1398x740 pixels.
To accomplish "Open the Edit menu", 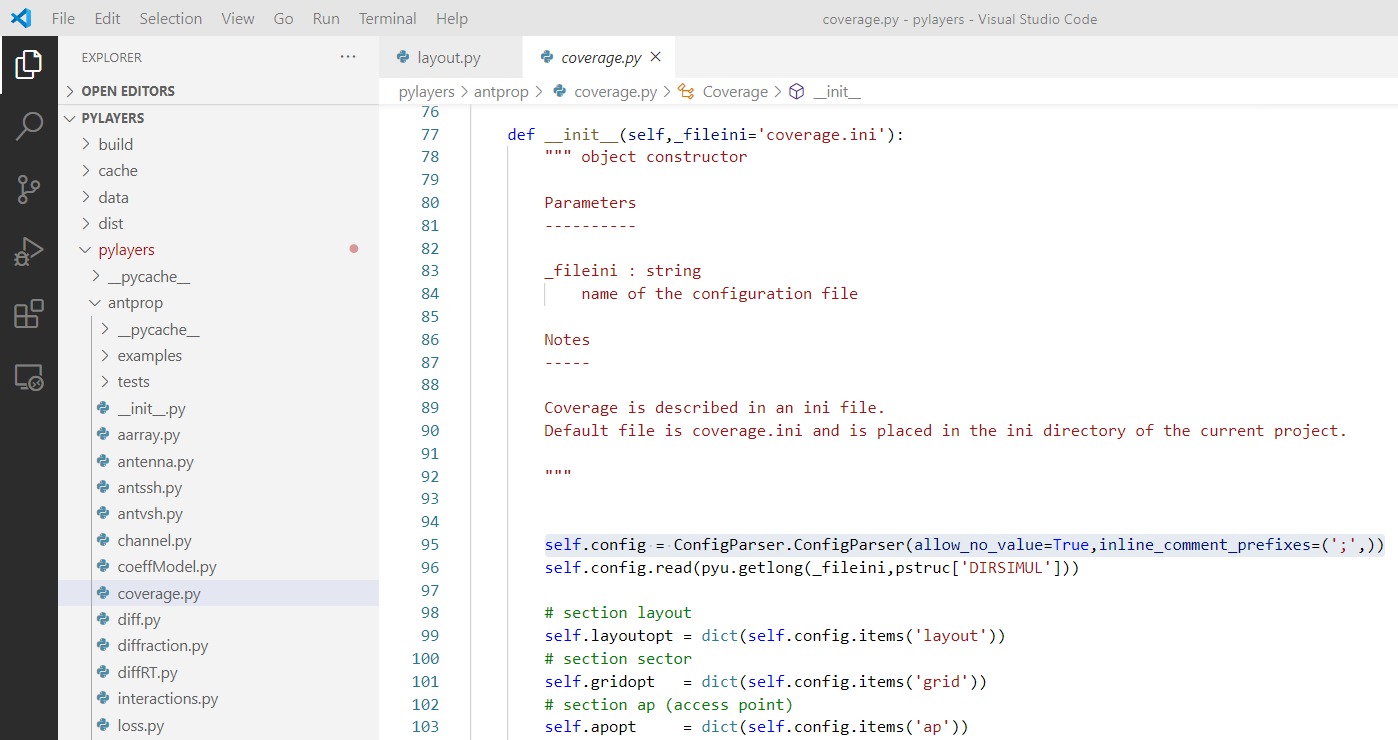I will point(107,18).
